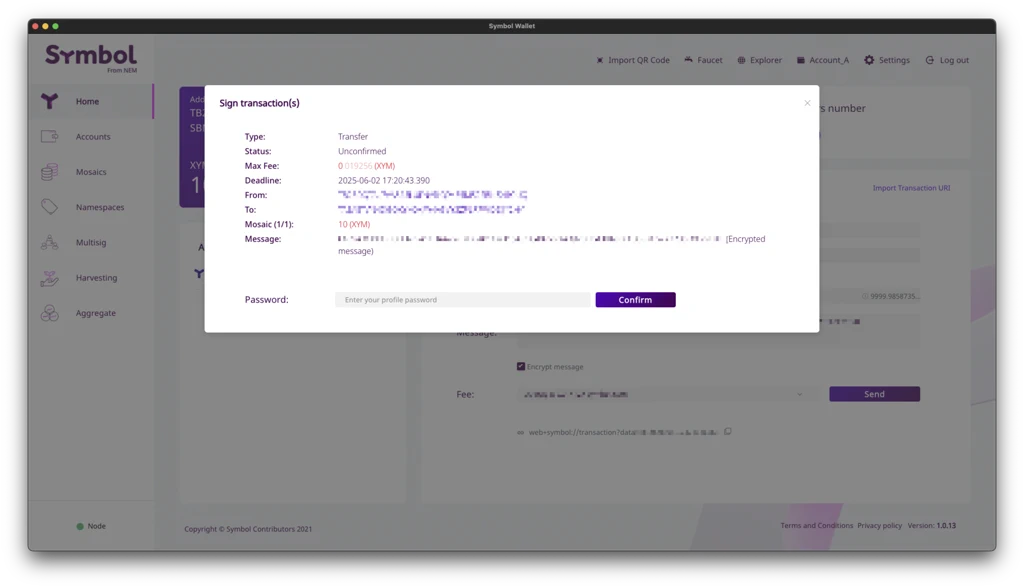Click the Log out label
The image size is (1024, 588).
tap(954, 60)
